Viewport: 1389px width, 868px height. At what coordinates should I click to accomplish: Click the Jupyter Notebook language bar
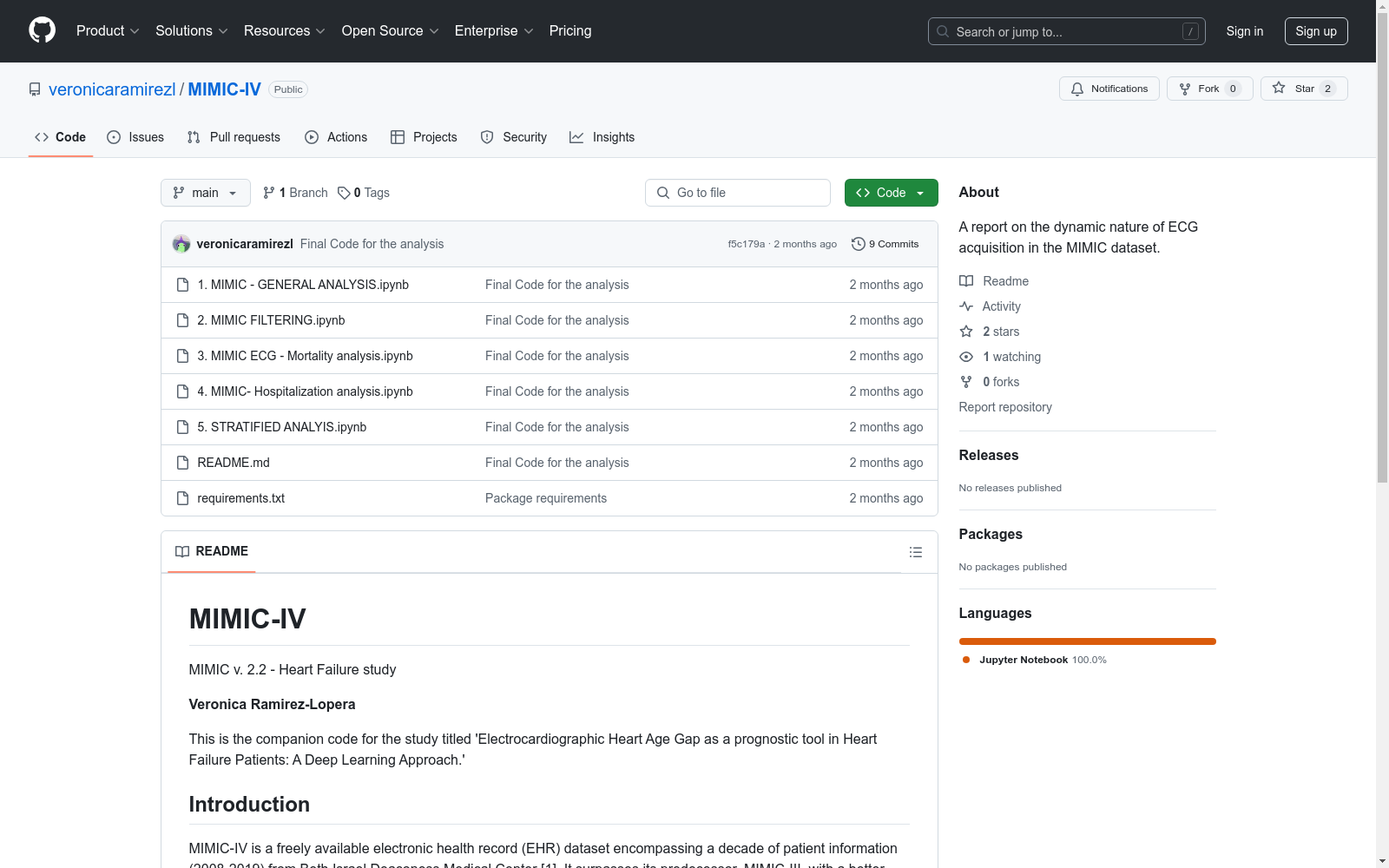pos(1087,641)
